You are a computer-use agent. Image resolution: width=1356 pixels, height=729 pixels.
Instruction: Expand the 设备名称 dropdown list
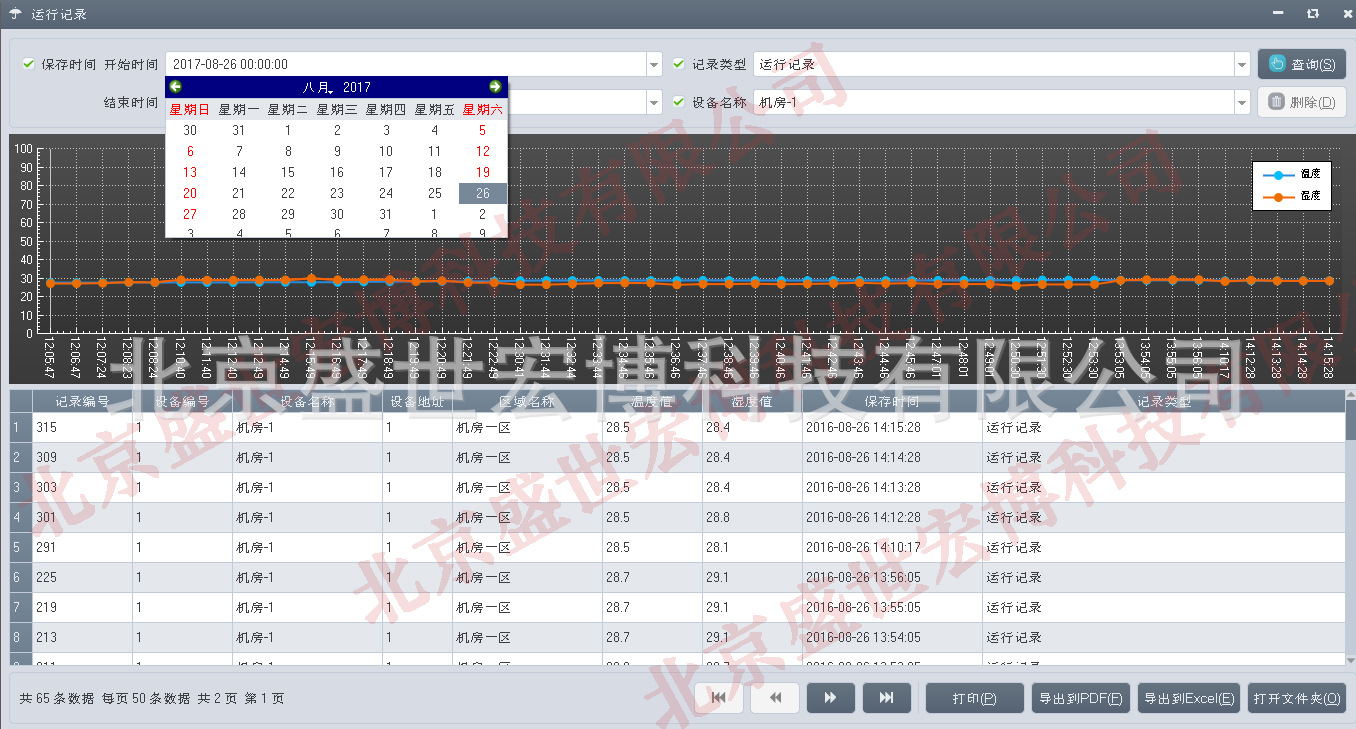click(1241, 102)
